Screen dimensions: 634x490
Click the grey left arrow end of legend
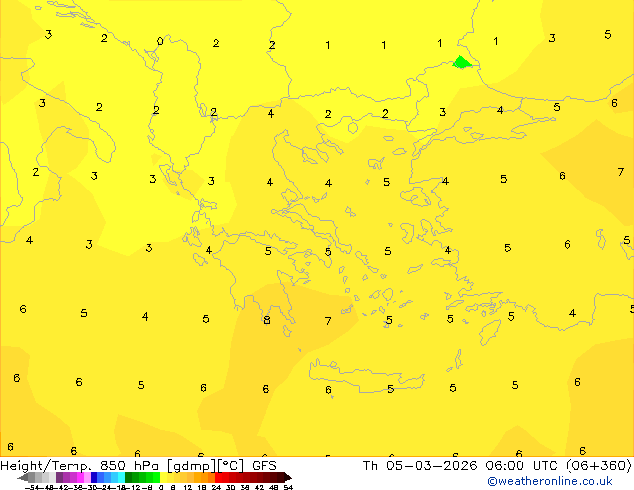pyautogui.click(x=23, y=477)
